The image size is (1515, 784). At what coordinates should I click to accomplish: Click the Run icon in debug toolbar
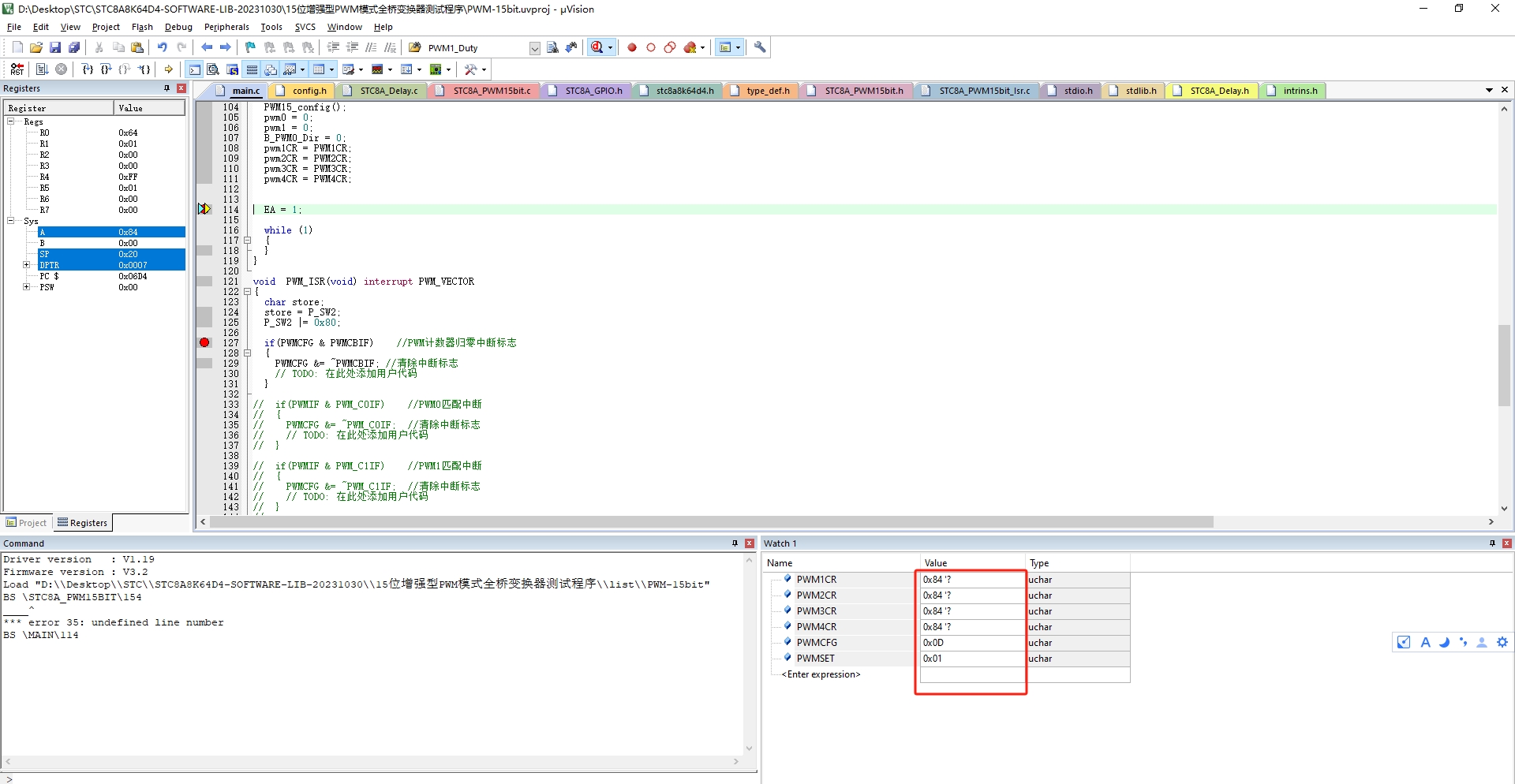[43, 69]
